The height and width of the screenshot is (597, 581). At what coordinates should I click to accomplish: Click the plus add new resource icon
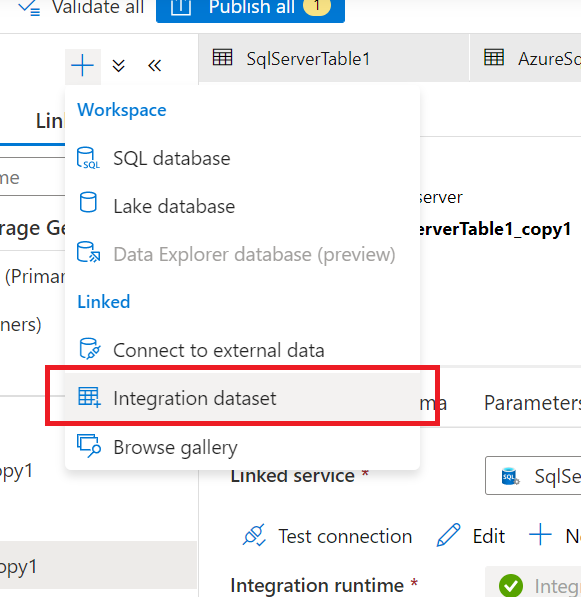pyautogui.click(x=83, y=66)
